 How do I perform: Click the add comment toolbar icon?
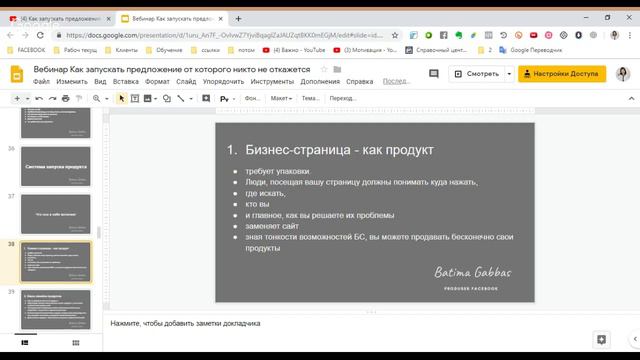coord(206,98)
